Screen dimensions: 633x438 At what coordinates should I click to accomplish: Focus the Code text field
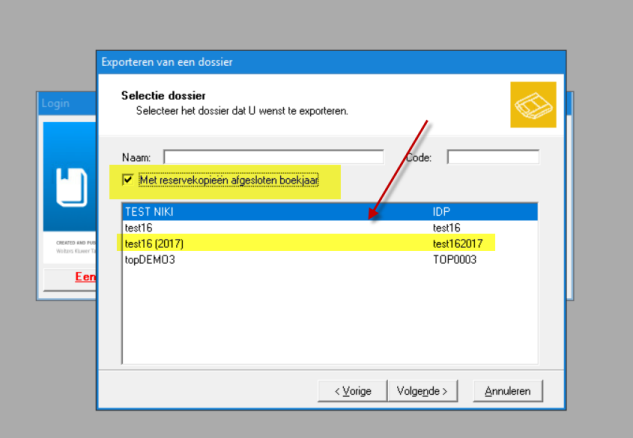[492, 157]
